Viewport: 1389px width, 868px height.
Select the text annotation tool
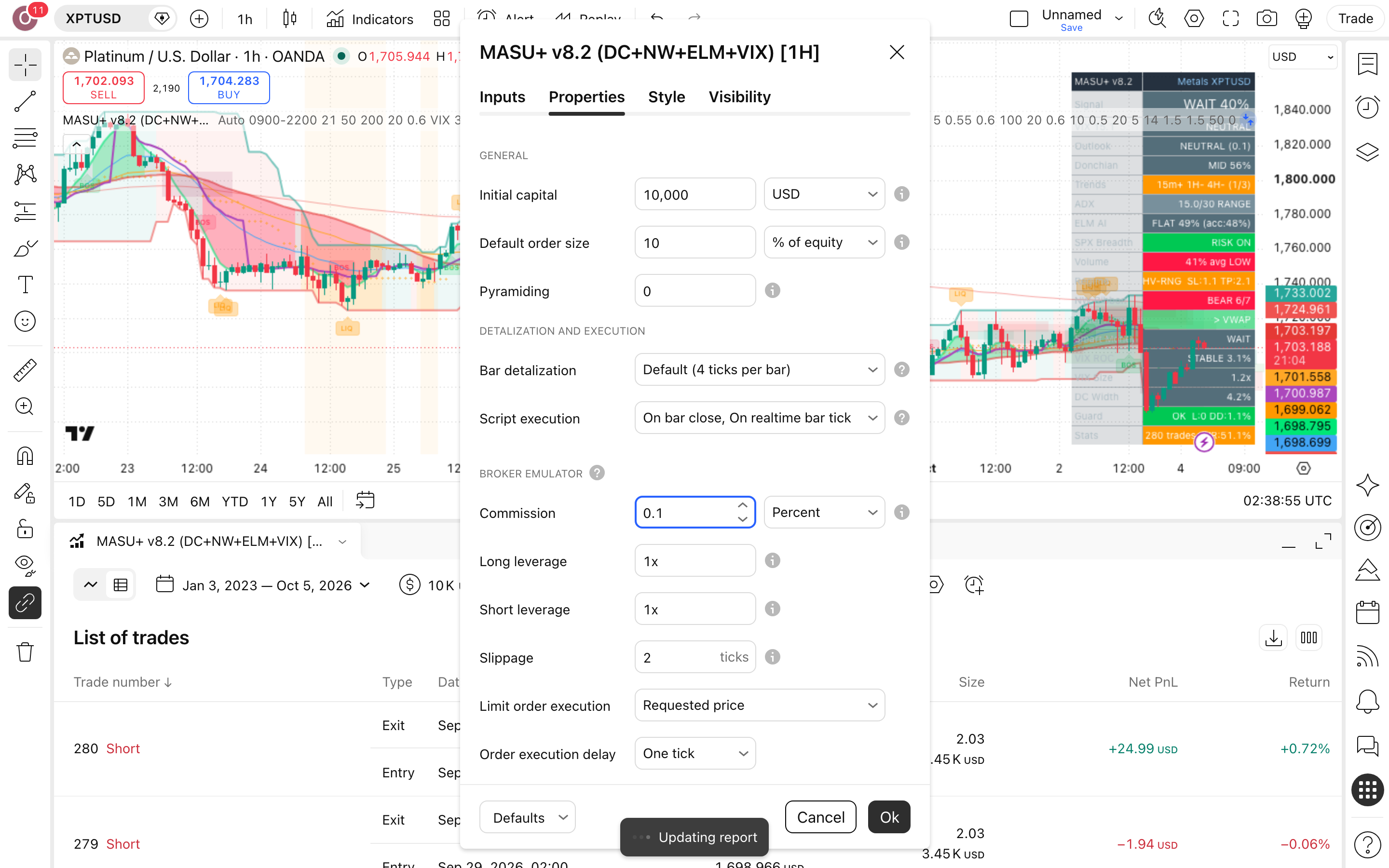click(25, 285)
